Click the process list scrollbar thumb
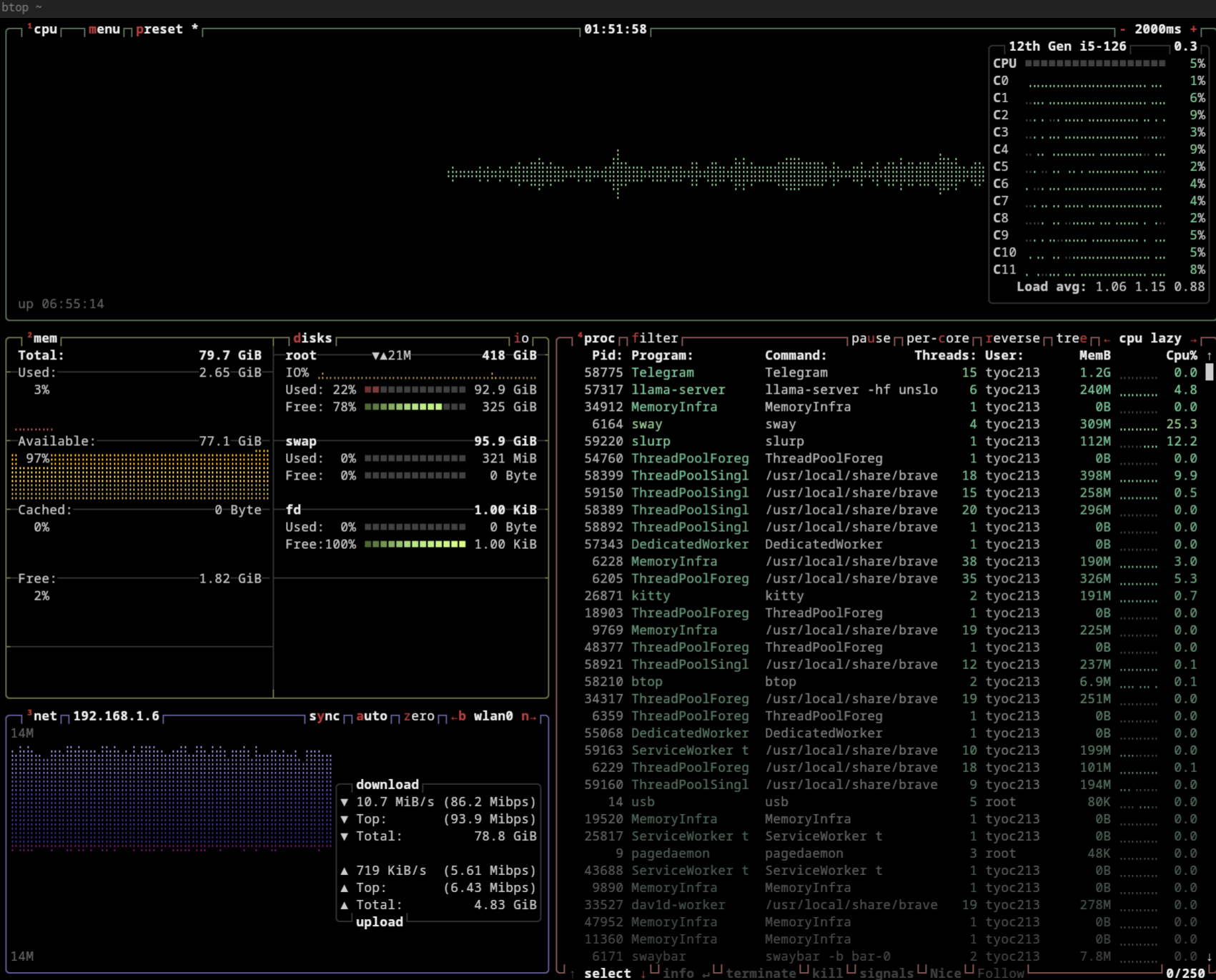Viewport: 1216px width, 980px height. (1210, 372)
